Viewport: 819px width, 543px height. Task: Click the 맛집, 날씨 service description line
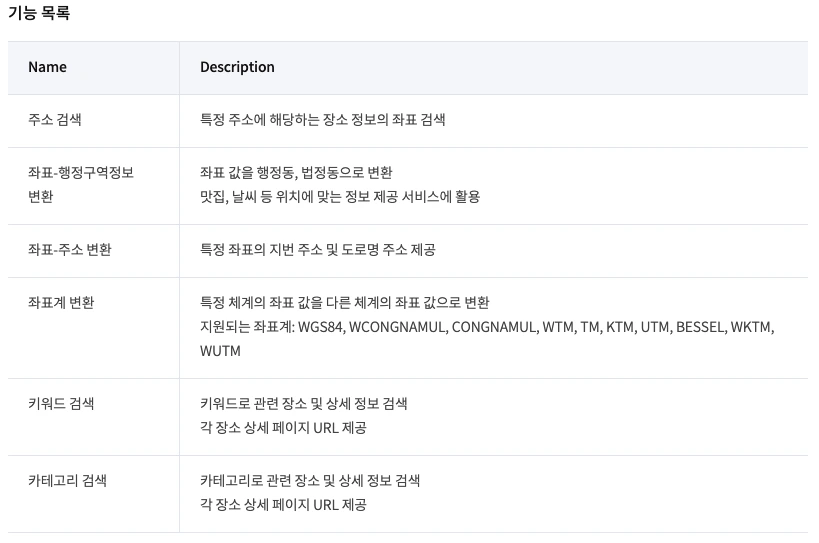point(340,197)
